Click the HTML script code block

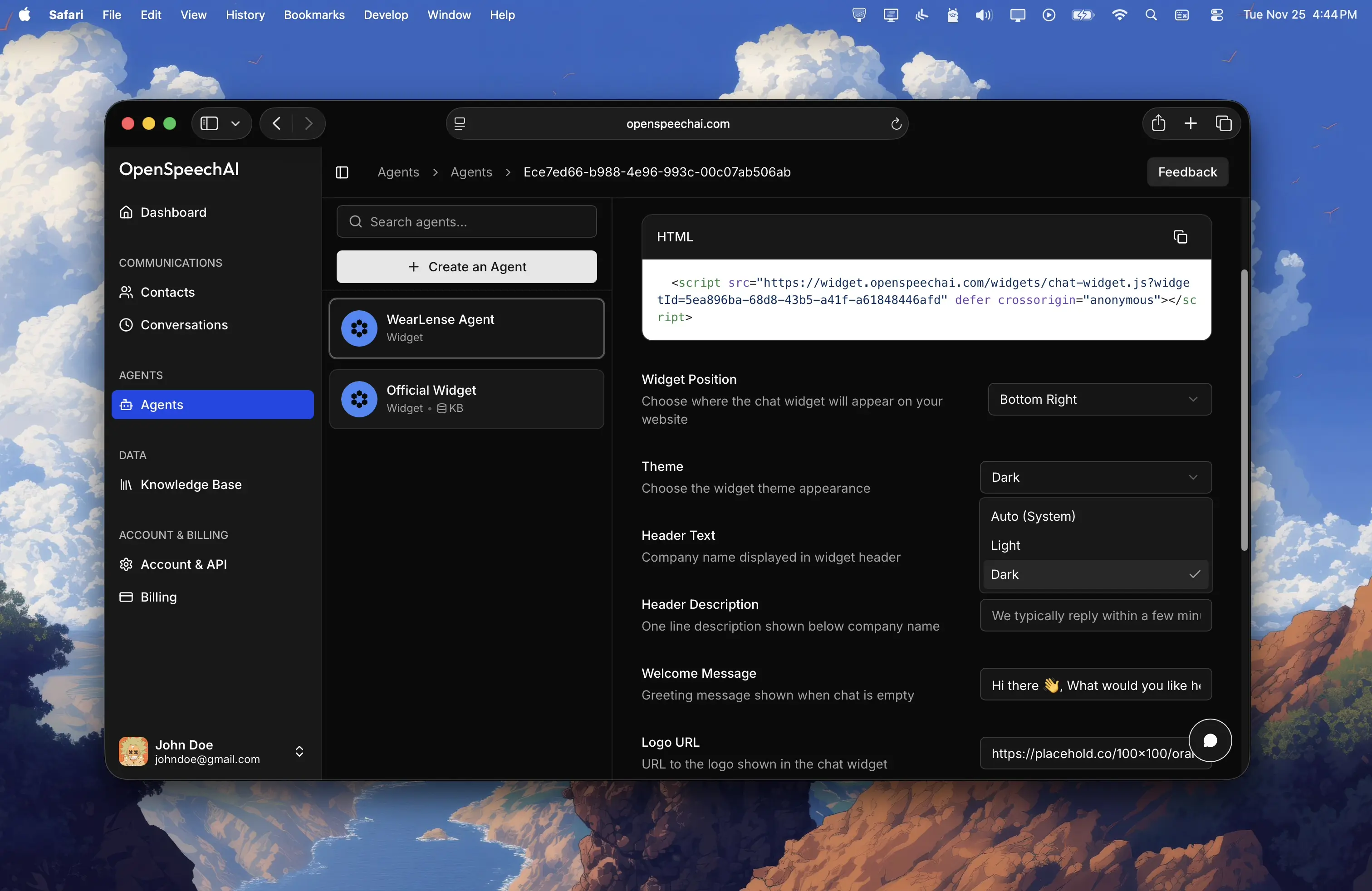tap(926, 300)
